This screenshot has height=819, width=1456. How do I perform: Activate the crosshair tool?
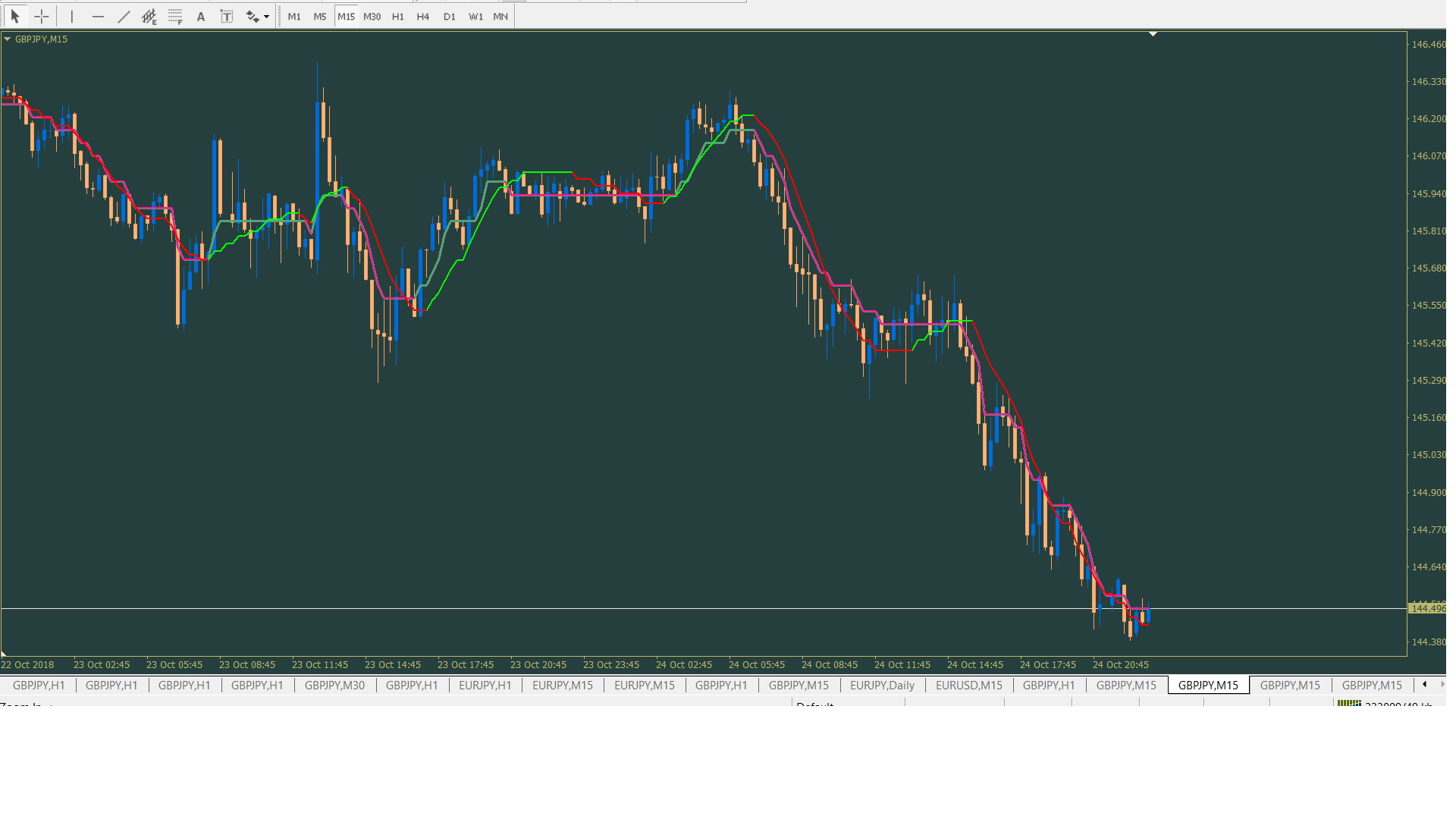42,16
